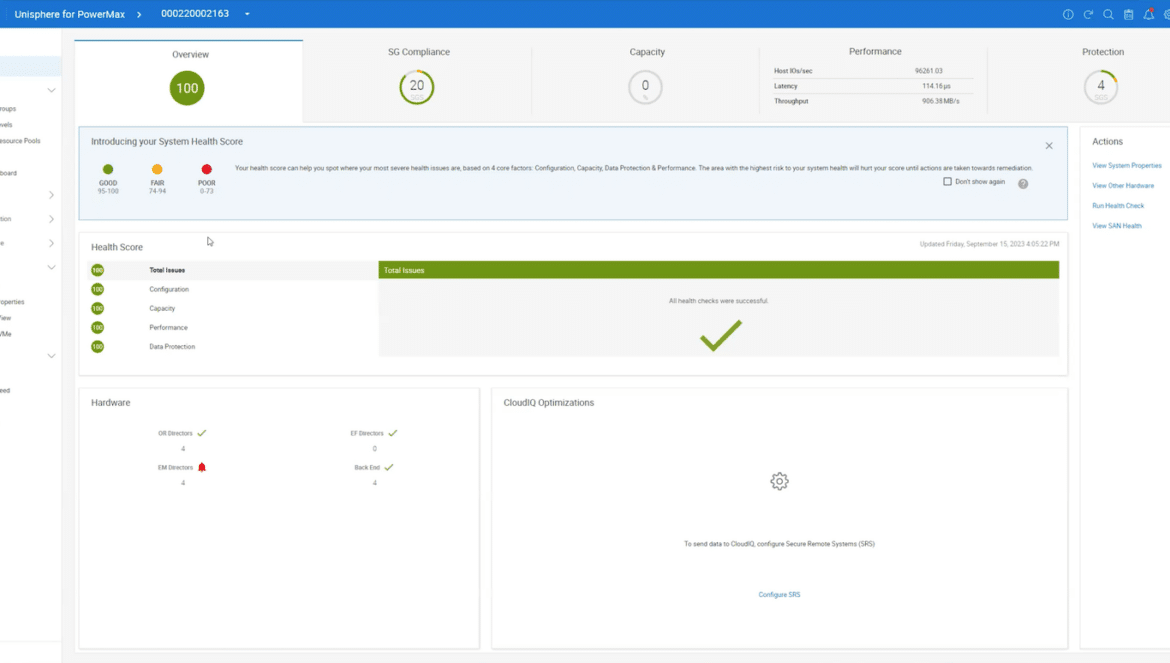This screenshot has height=663, width=1170.
Task: Collapse sidebar section above 'eed' item
Action: (51, 356)
